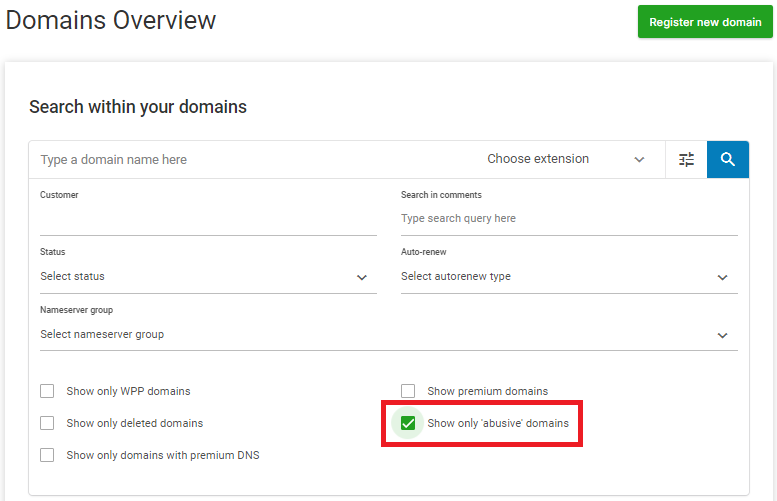Open the Select status dropdown
The height and width of the screenshot is (501, 777).
pyautogui.click(x=208, y=277)
